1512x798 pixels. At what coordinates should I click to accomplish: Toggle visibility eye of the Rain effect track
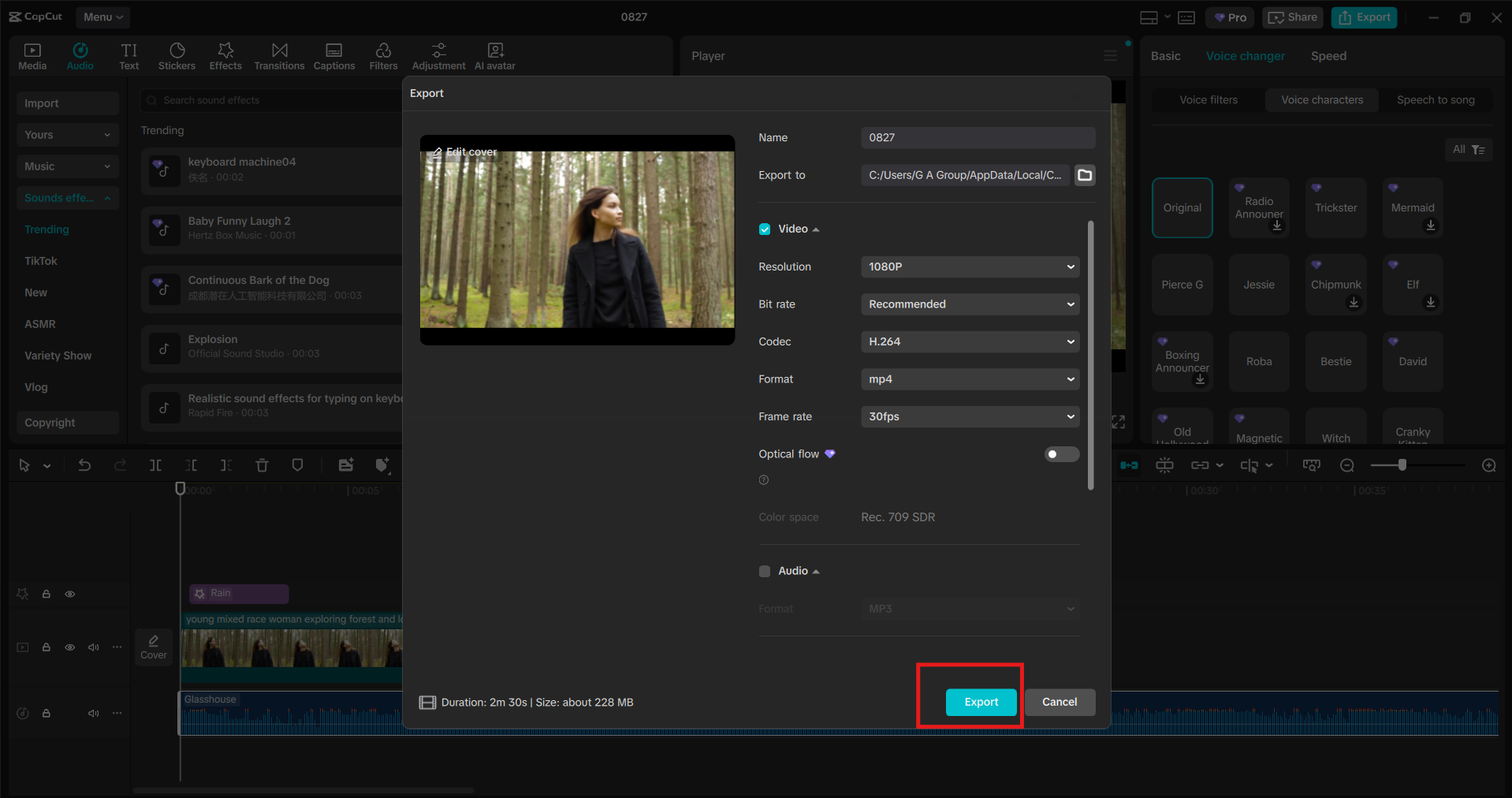70,594
